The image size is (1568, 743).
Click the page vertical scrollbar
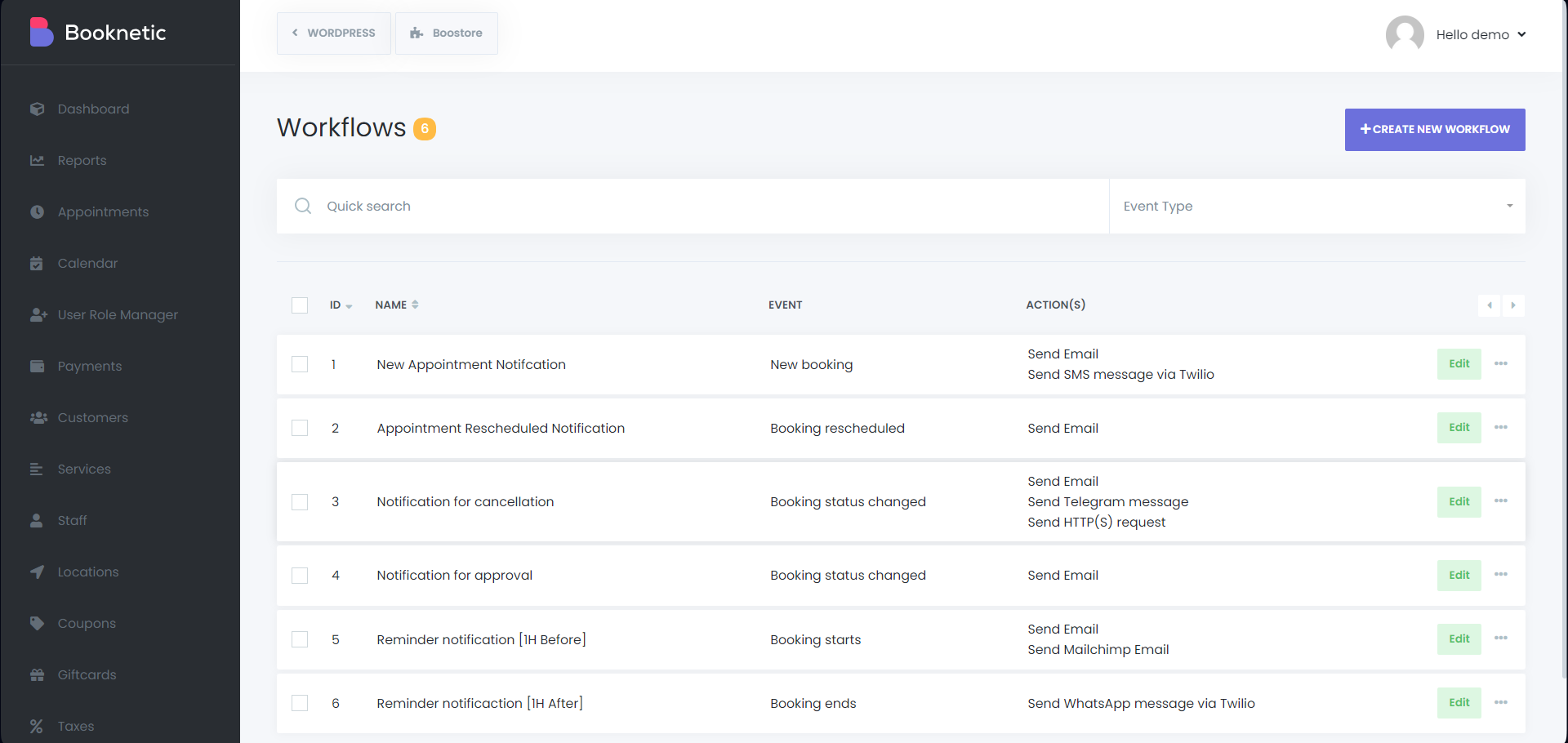pos(1564,339)
